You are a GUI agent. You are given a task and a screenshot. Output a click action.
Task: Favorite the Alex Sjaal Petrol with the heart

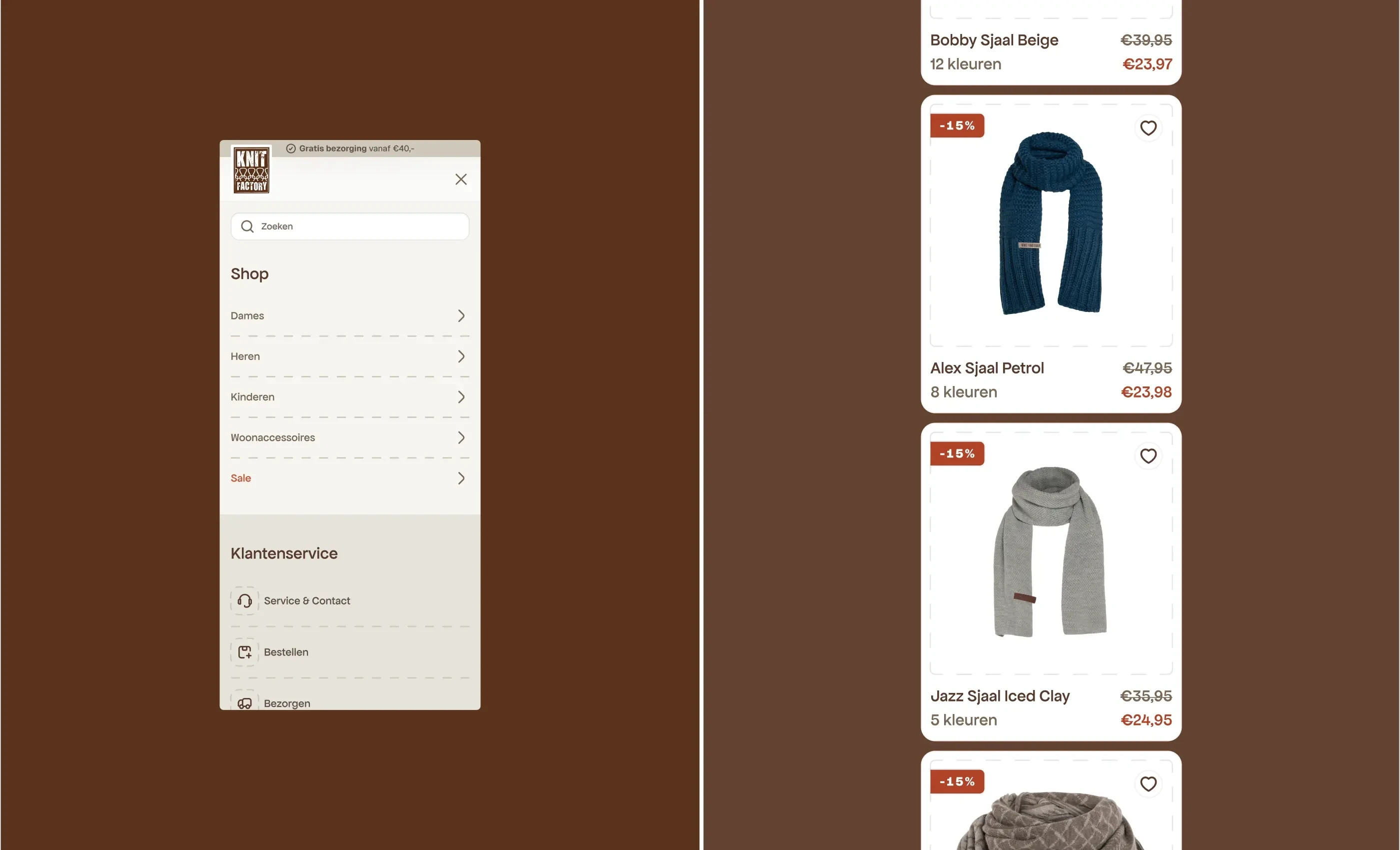(x=1148, y=128)
